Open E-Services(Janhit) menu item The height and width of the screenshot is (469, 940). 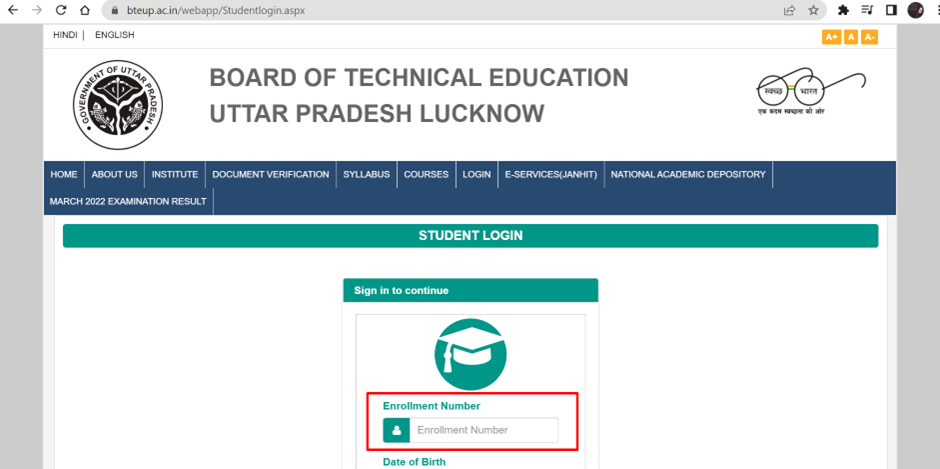[x=550, y=174]
